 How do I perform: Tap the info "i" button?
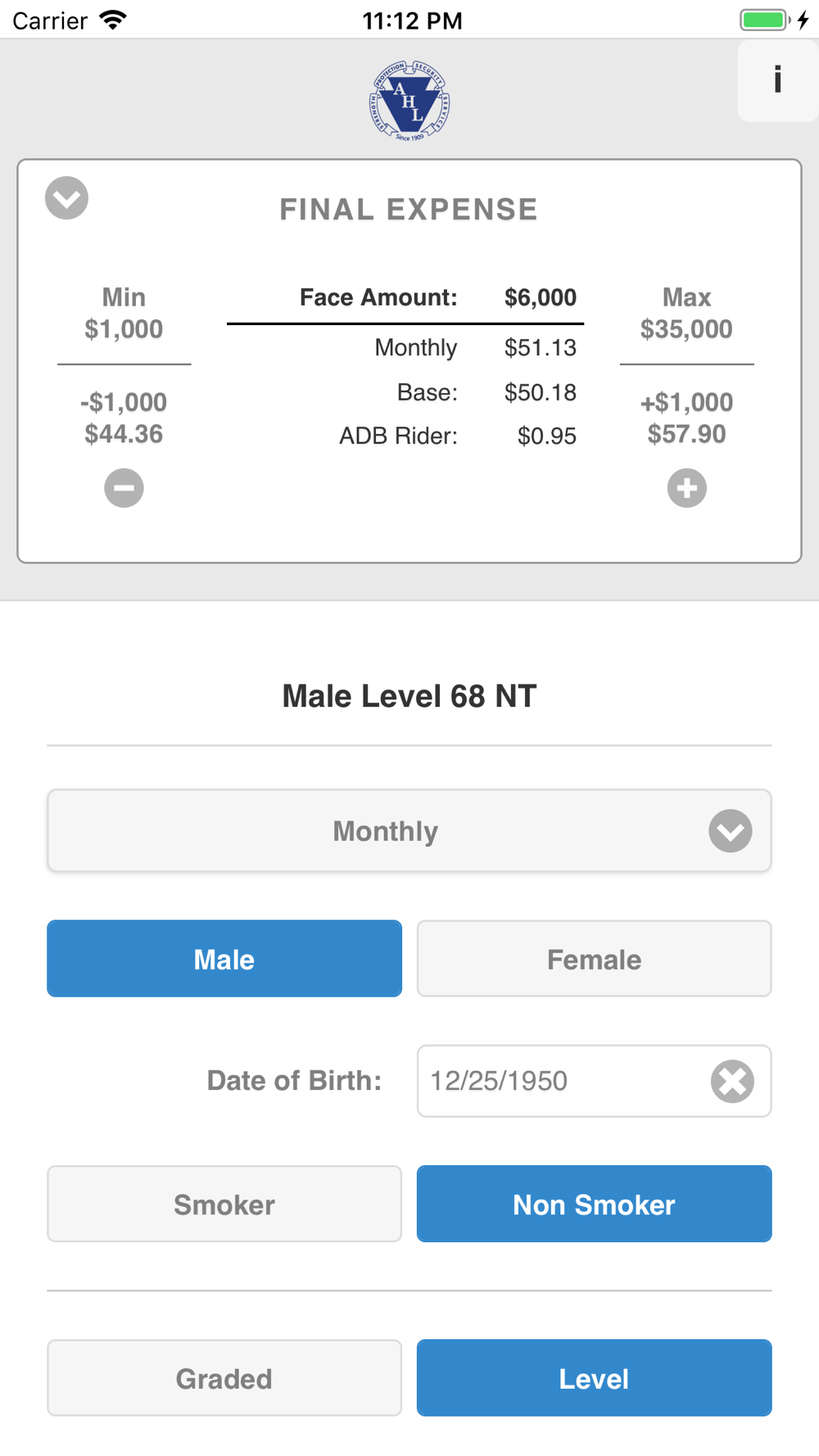pyautogui.click(x=777, y=80)
